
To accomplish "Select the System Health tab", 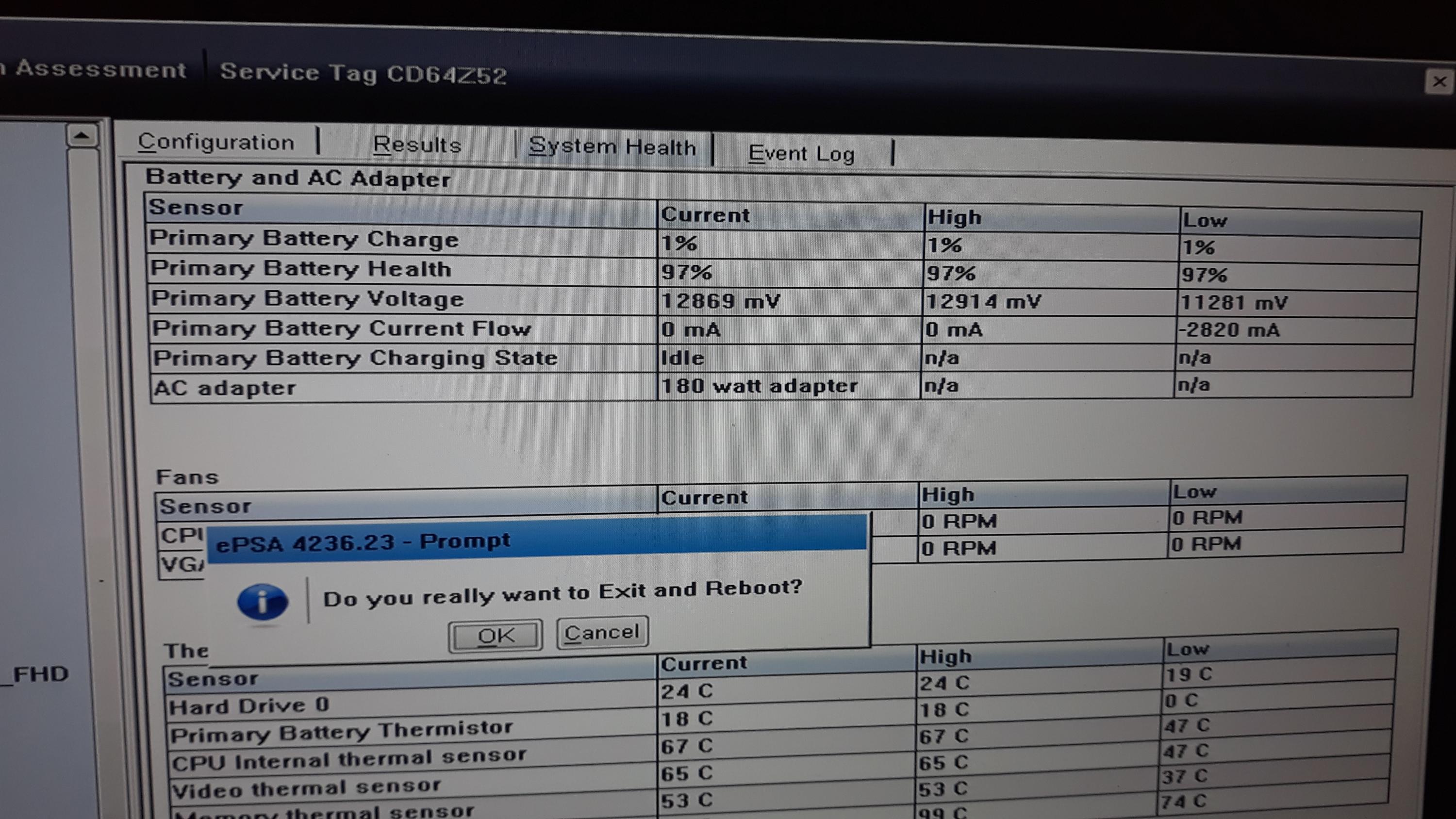I will tap(612, 147).
